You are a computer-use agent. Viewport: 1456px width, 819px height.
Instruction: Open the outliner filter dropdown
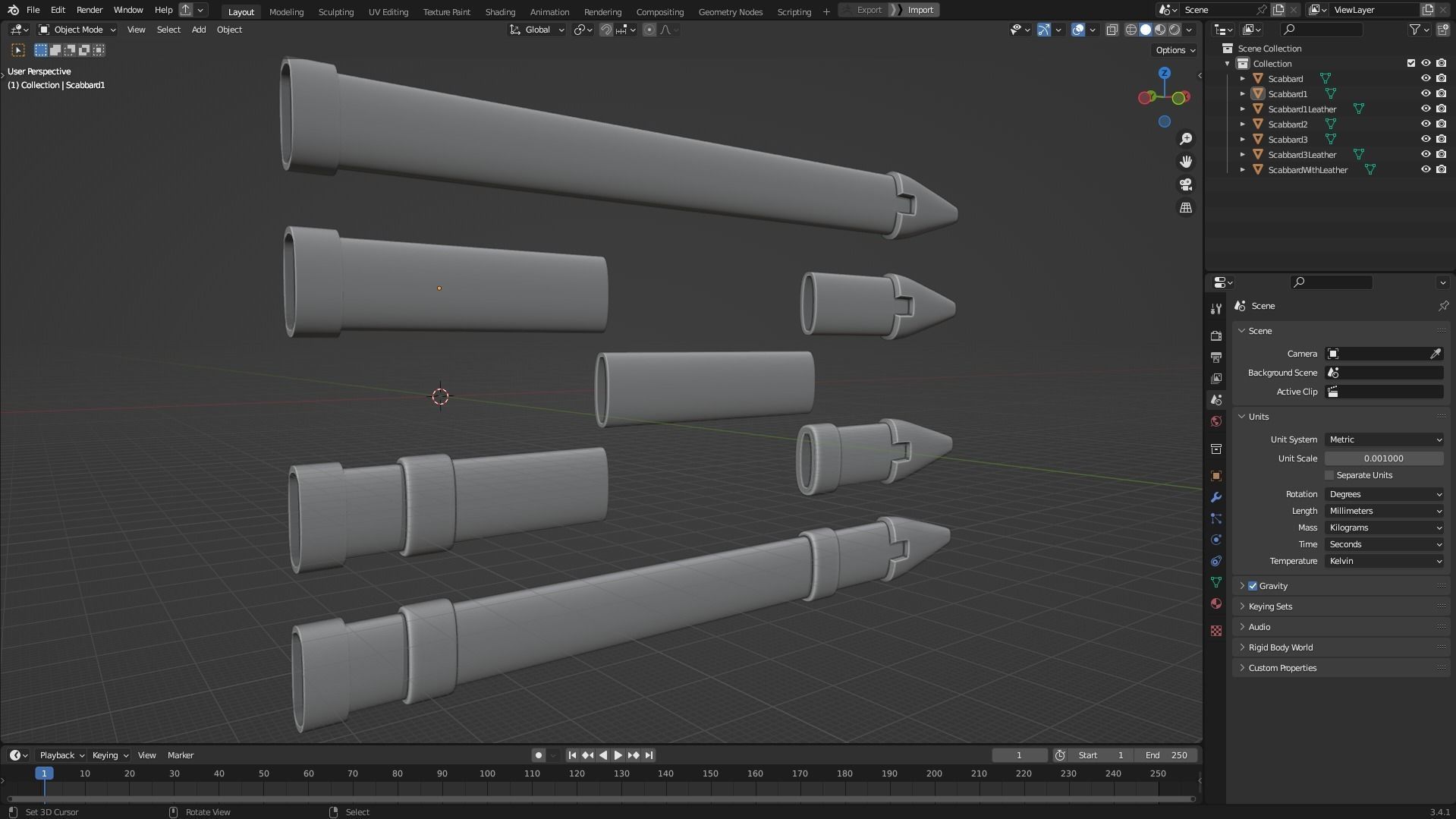(x=1420, y=30)
